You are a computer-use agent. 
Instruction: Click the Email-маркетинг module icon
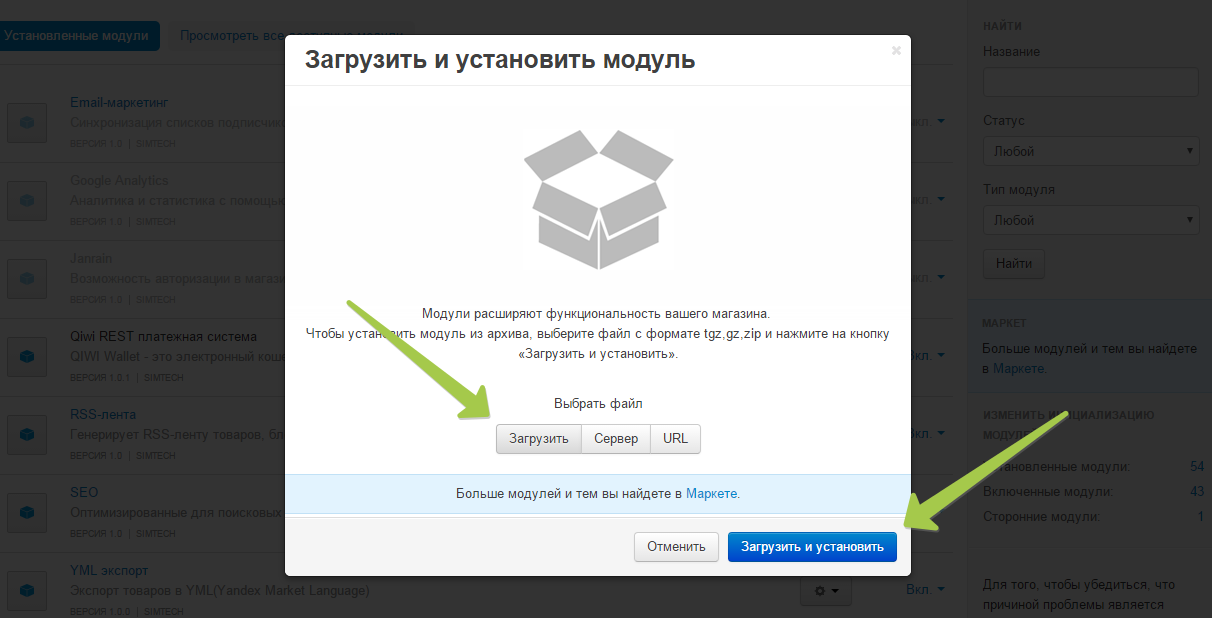pos(27,122)
